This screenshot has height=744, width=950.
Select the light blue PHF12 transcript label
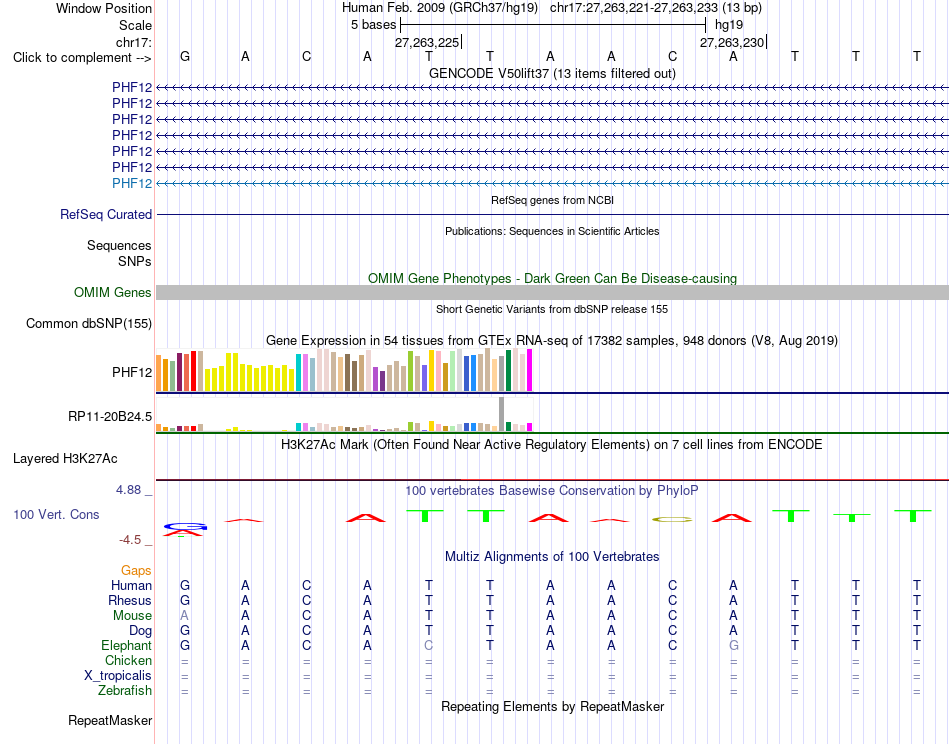point(132,183)
